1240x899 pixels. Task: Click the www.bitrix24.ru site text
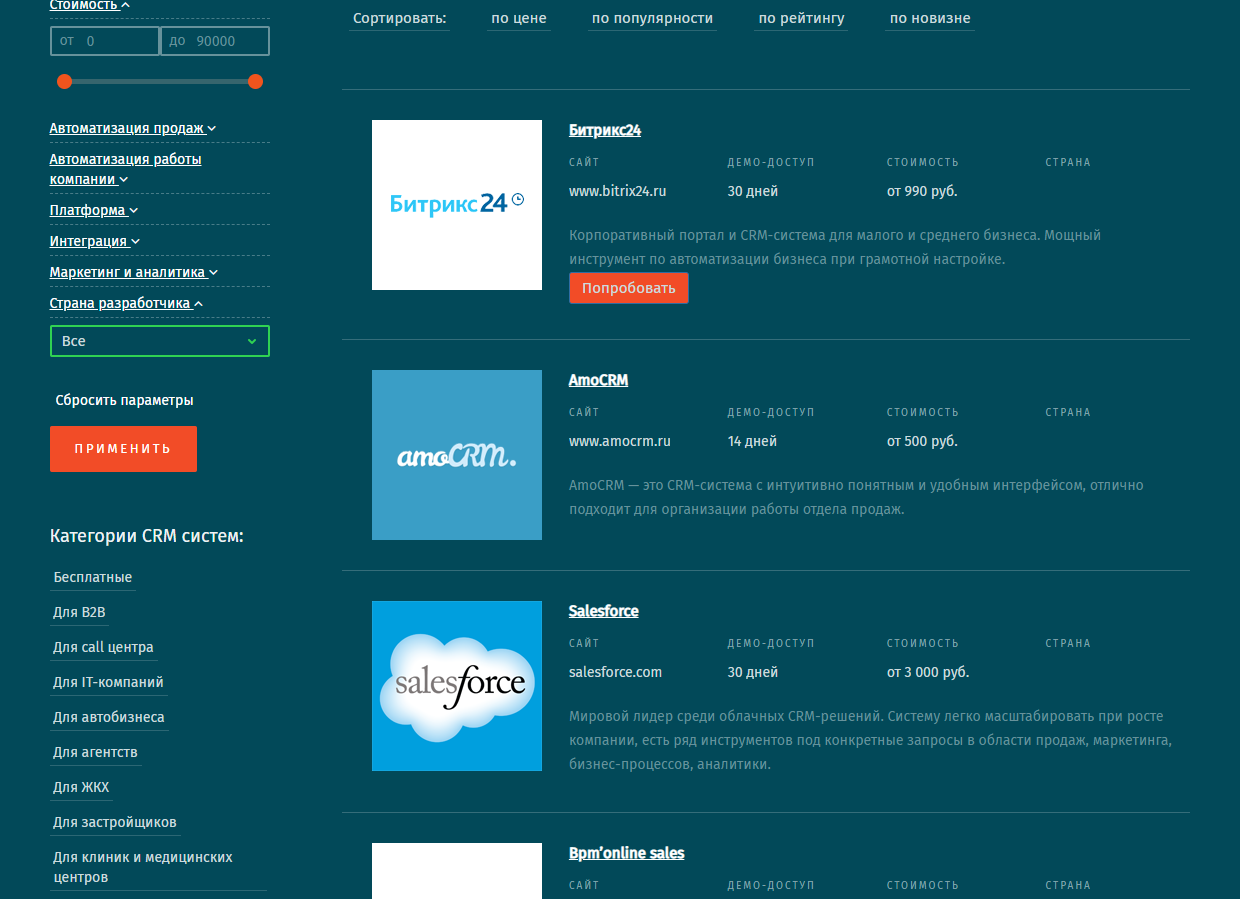[618, 191]
